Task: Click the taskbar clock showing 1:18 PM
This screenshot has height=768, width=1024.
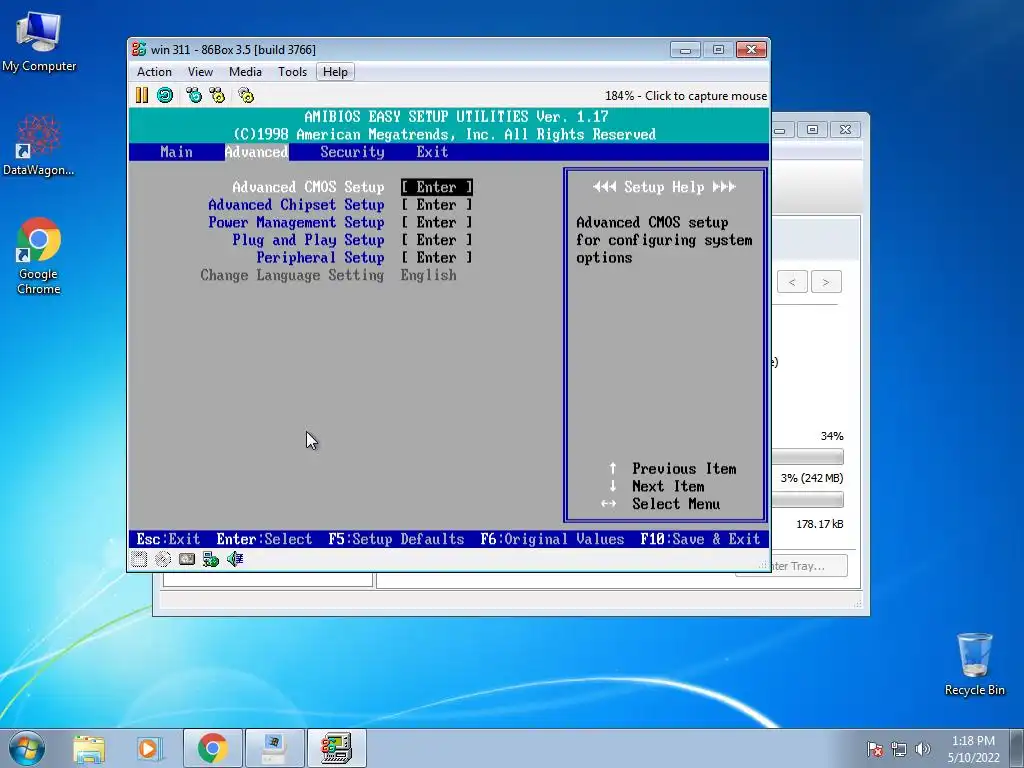Action: pyautogui.click(x=973, y=749)
